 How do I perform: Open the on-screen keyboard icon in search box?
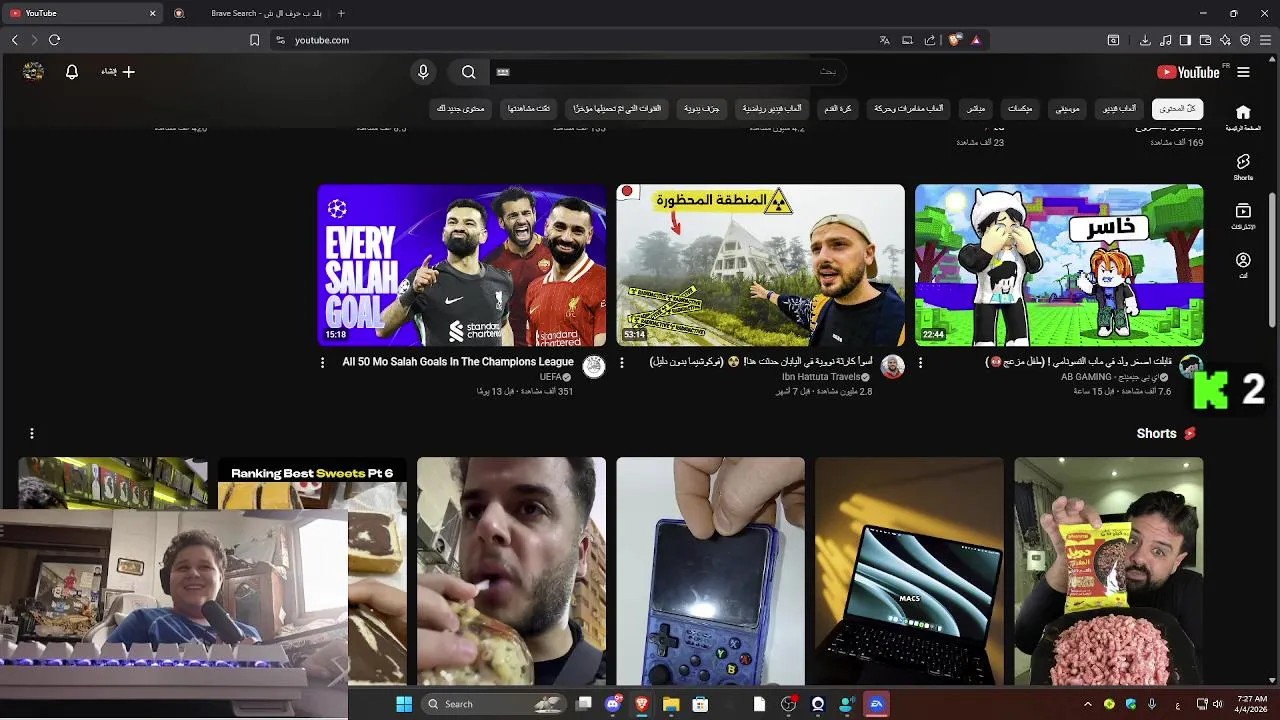(503, 72)
